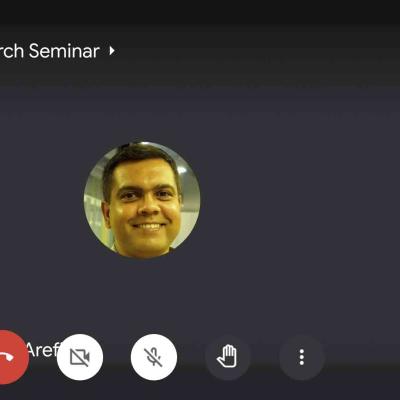Raise your hand in the meeting
Screen dimensions: 400x400
(x=228, y=357)
